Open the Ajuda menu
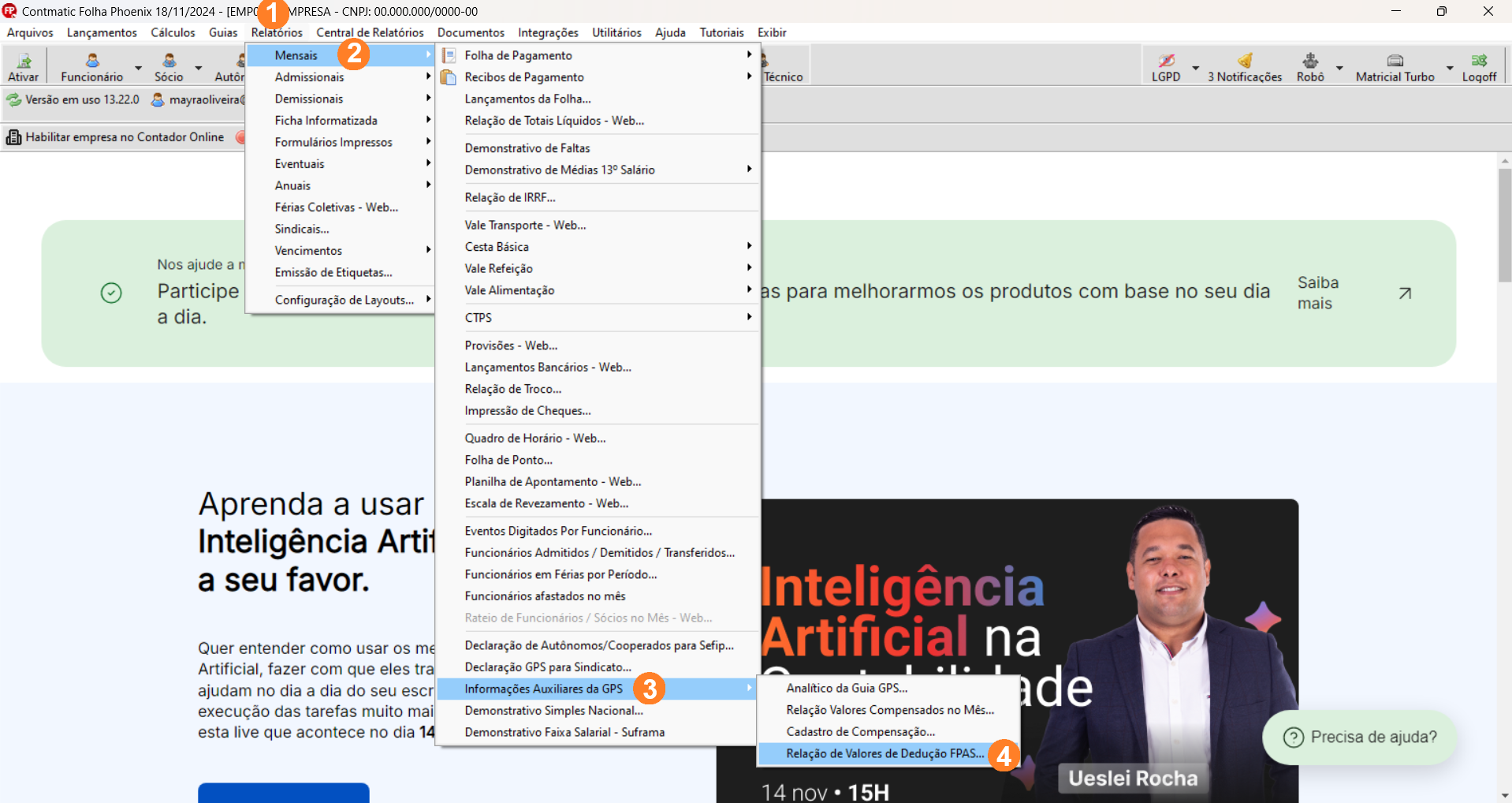 coord(670,32)
